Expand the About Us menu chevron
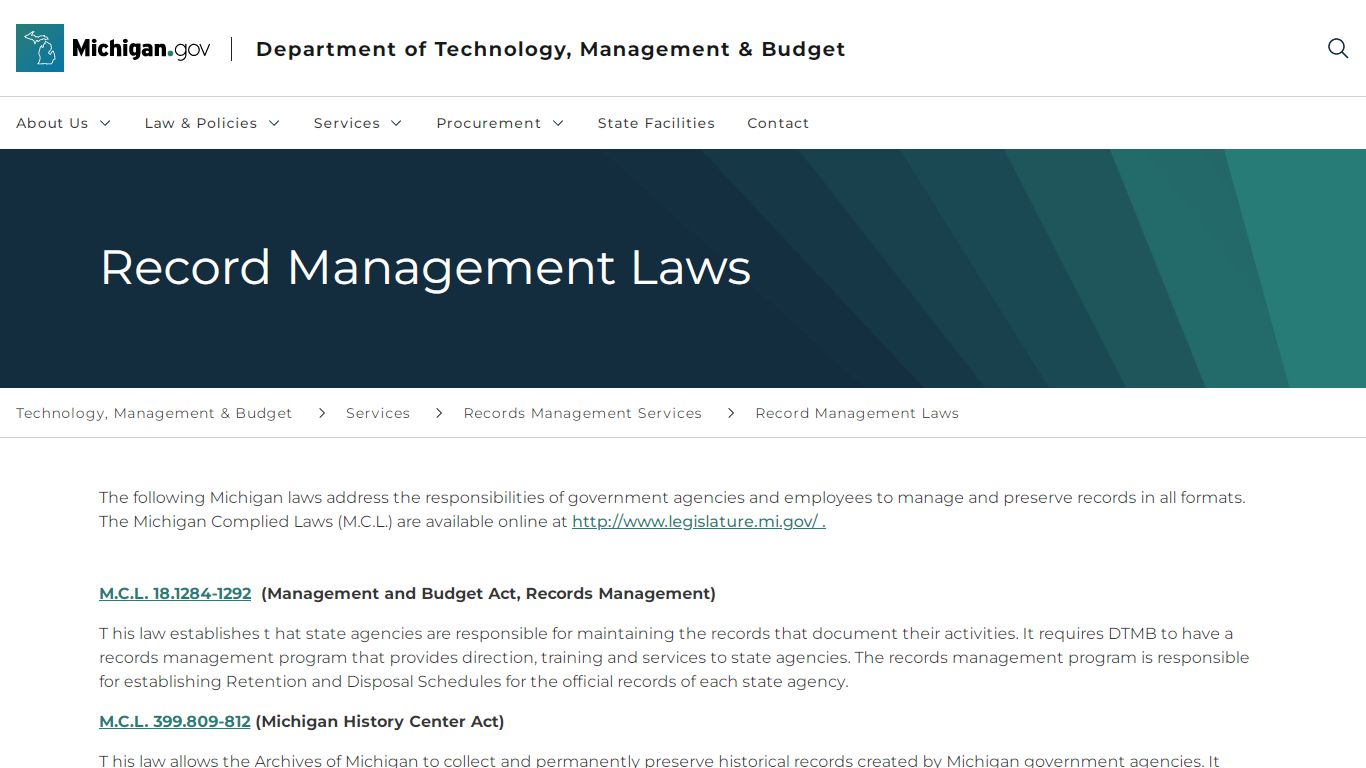Screen dimensions: 1366x768 105,123
